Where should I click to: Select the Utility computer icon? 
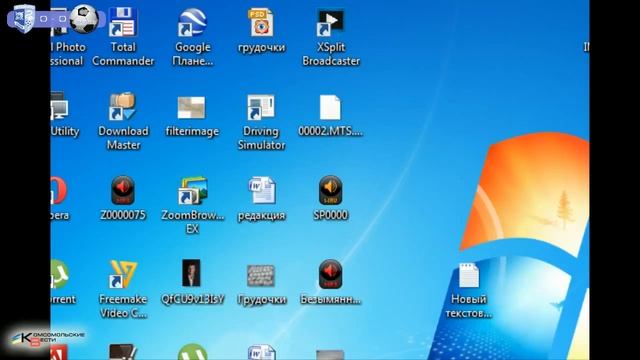point(59,106)
